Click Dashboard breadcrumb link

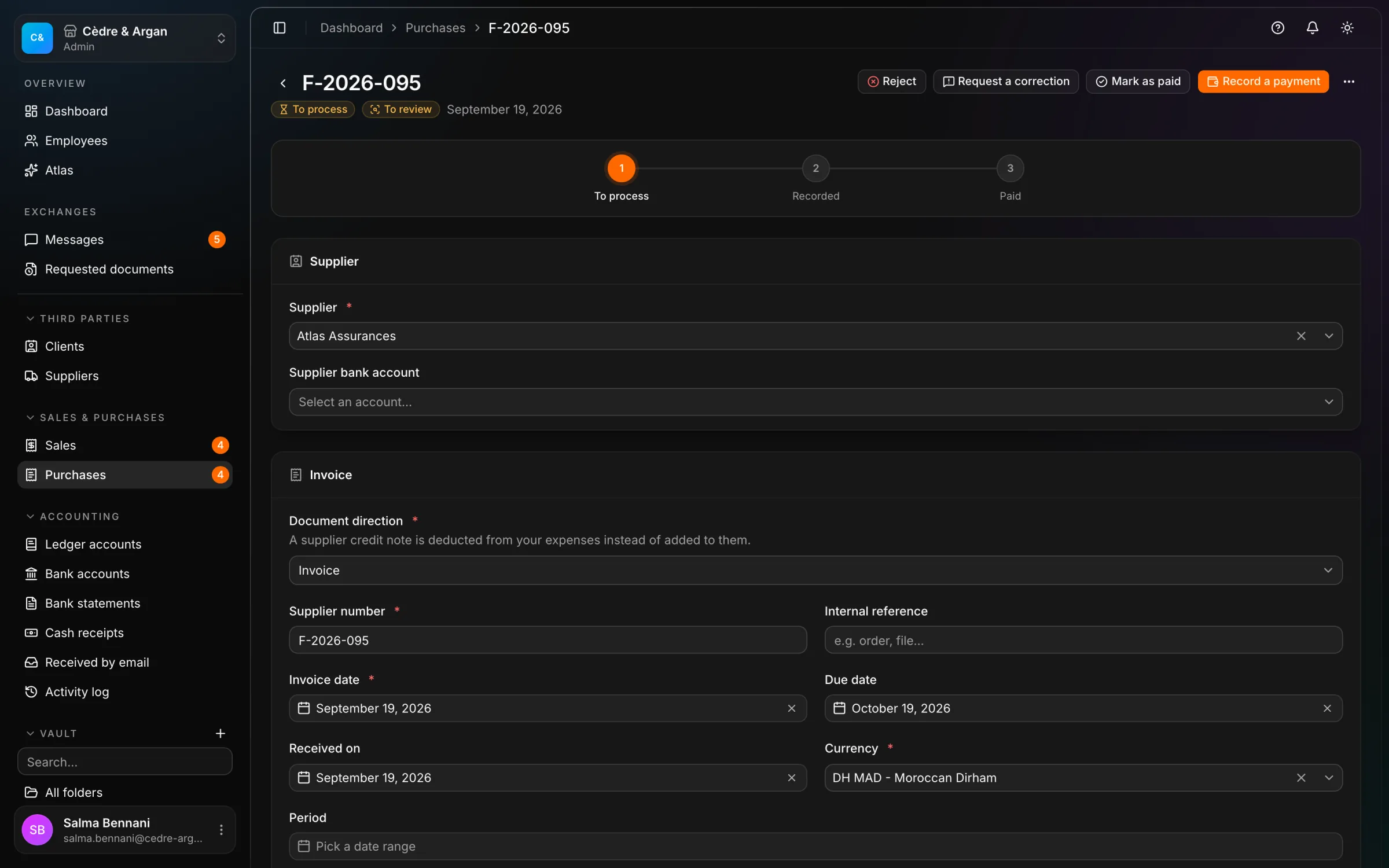(351, 28)
